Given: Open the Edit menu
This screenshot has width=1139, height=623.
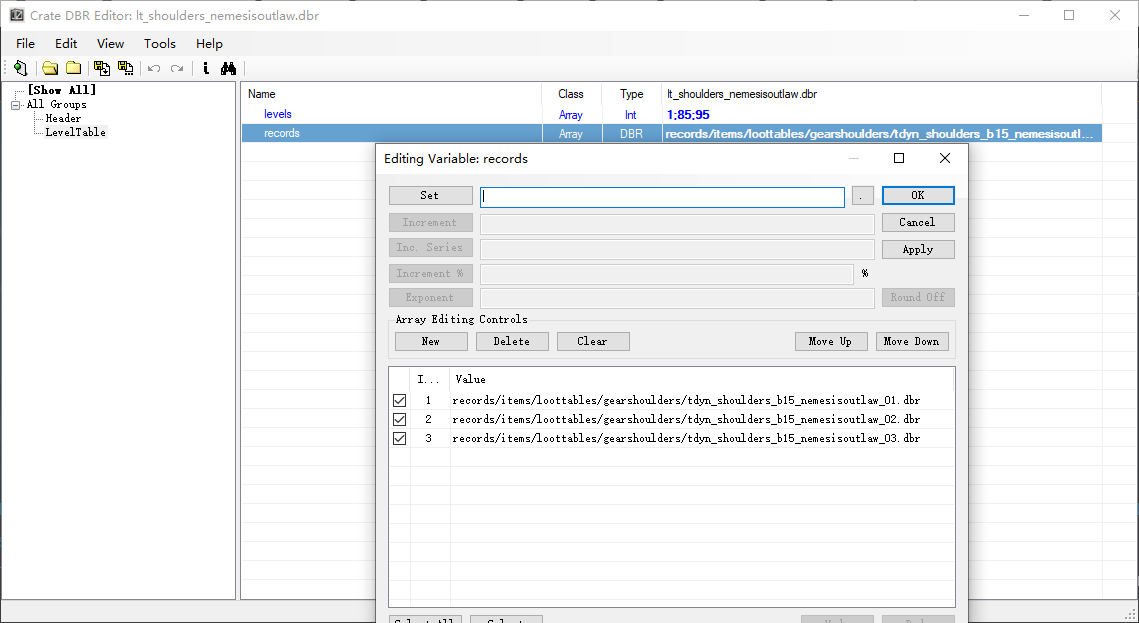Looking at the screenshot, I should (66, 44).
